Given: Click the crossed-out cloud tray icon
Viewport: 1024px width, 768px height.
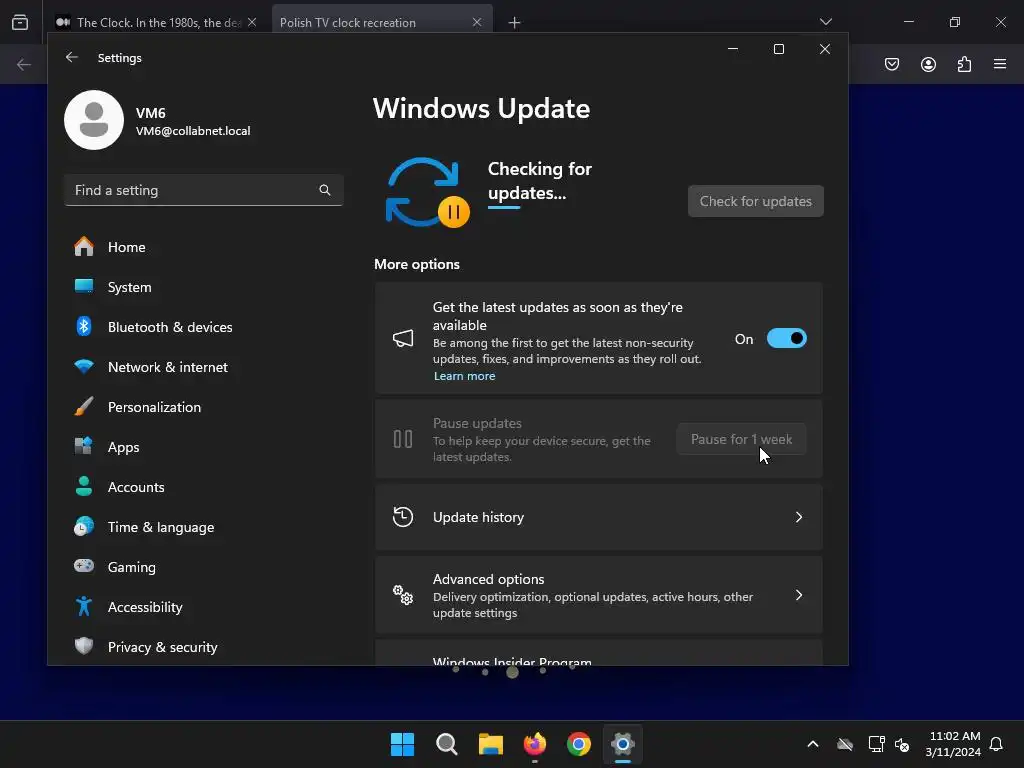Looking at the screenshot, I should [844, 744].
